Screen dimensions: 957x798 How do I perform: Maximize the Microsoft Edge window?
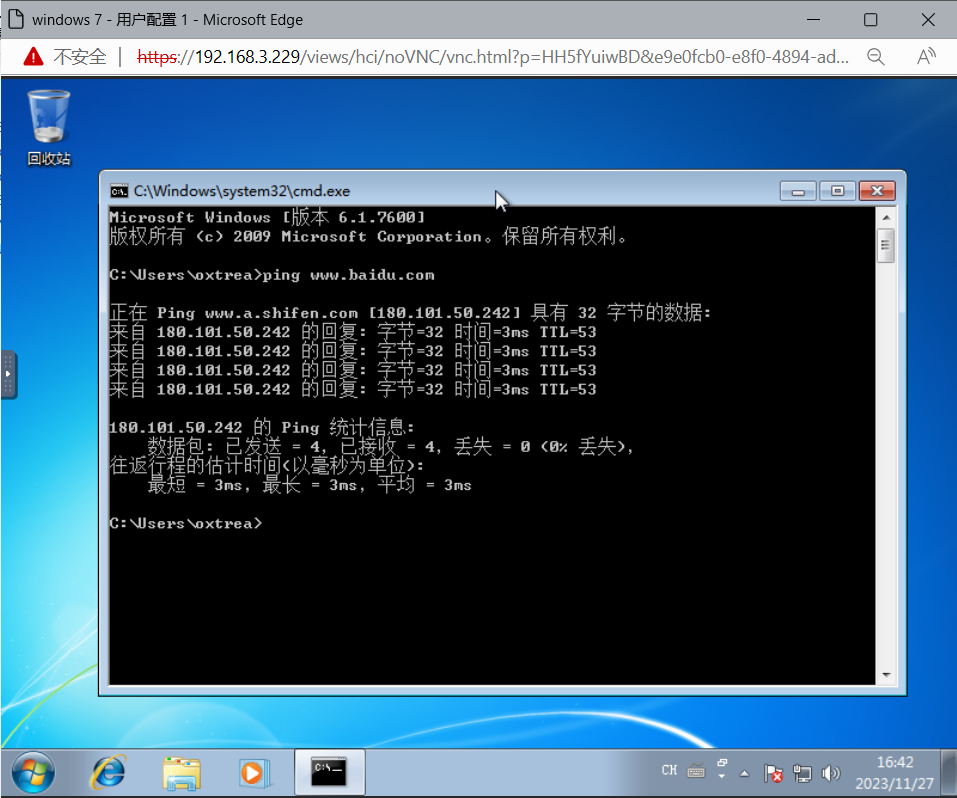(x=871, y=20)
